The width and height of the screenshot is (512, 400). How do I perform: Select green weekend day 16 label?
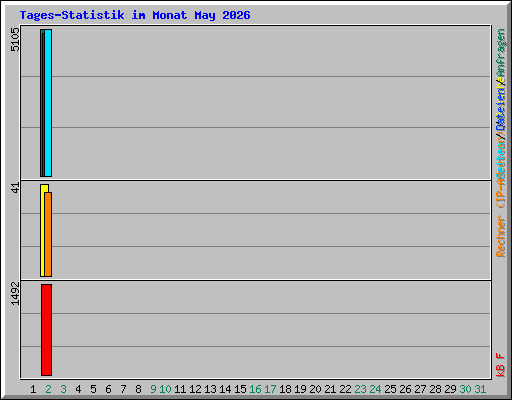255,389
